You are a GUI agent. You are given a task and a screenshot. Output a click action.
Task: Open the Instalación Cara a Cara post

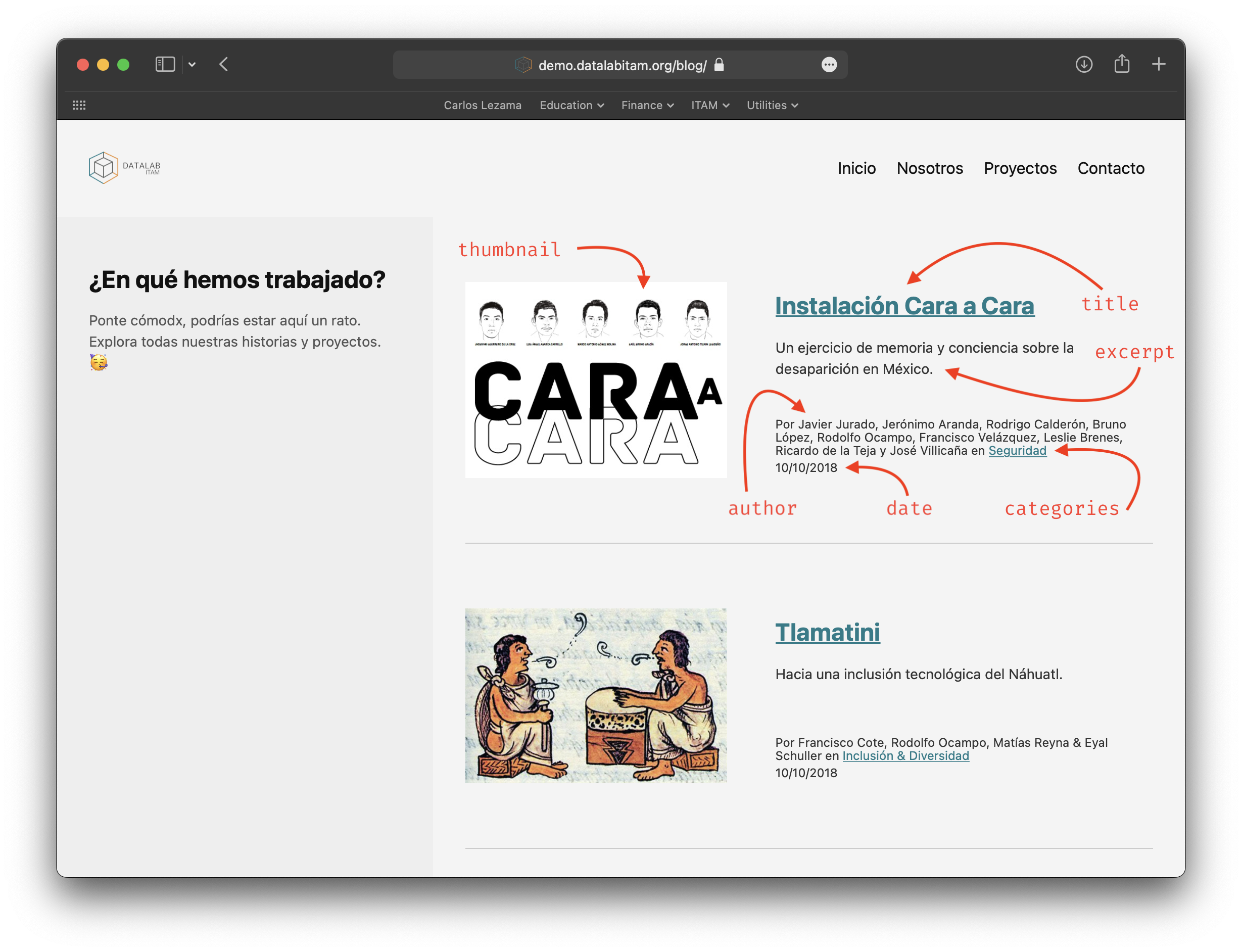click(x=904, y=306)
